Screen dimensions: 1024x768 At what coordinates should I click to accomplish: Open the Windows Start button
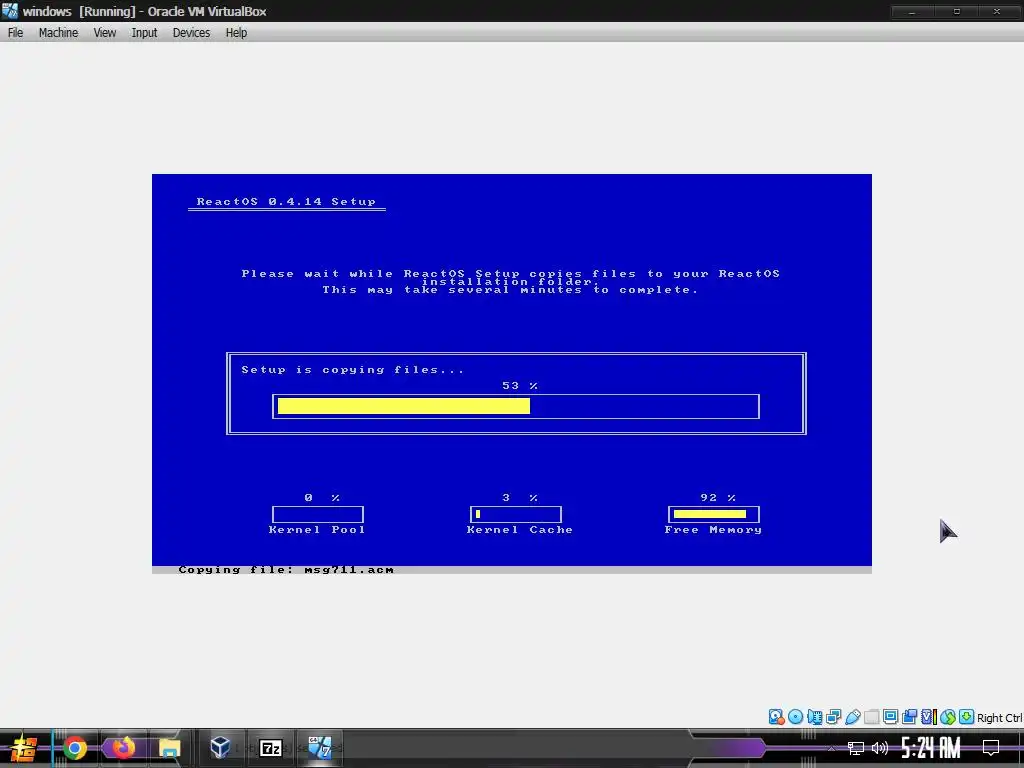coord(24,748)
